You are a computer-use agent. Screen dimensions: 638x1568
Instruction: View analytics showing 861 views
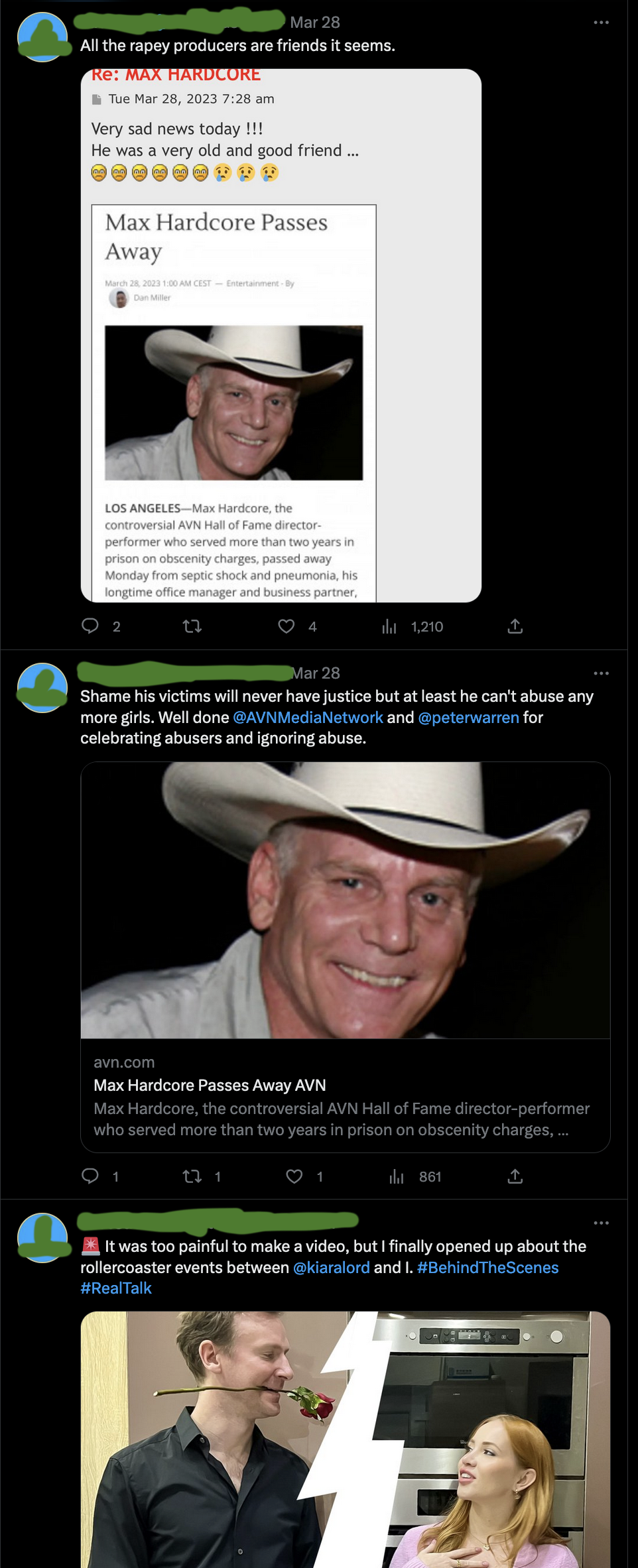click(x=397, y=1176)
